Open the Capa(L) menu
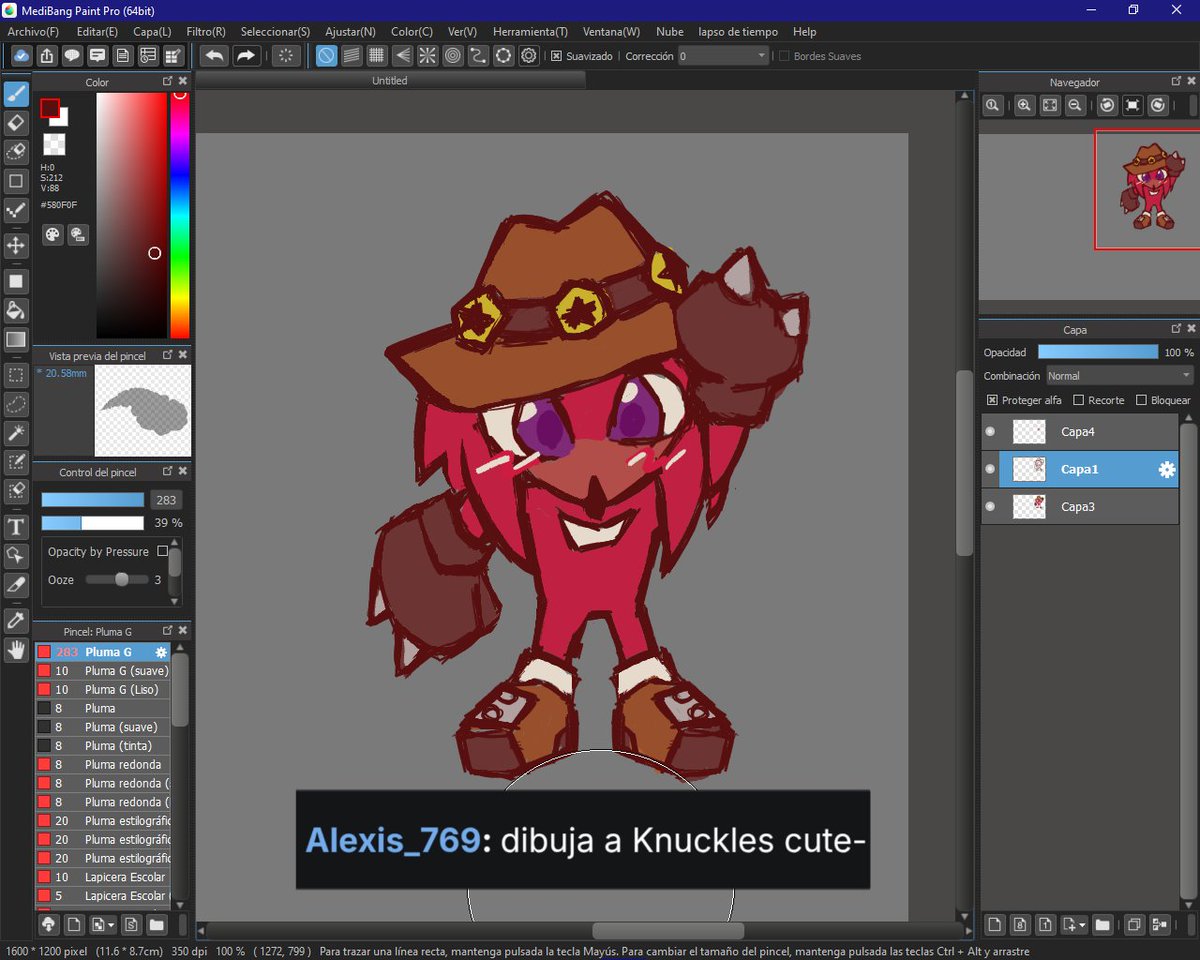The image size is (1200, 960). coord(152,32)
